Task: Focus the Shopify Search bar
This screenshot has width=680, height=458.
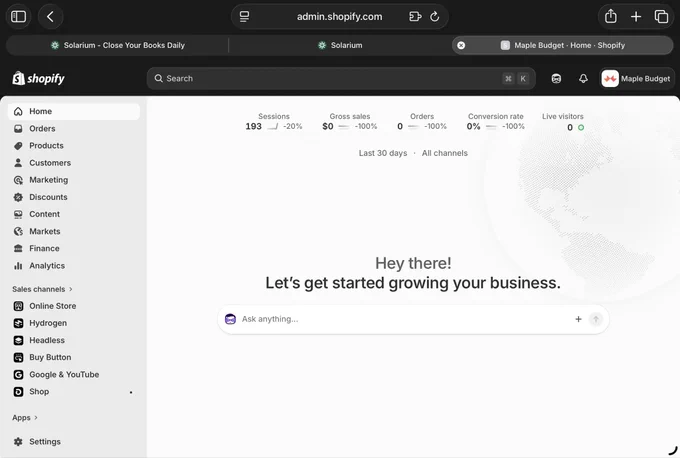Action: (341, 79)
